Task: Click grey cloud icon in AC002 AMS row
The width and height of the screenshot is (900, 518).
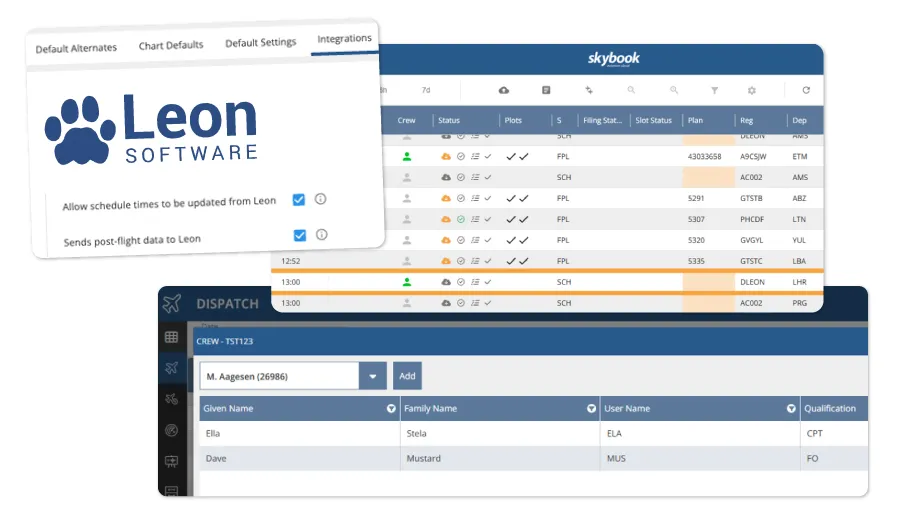Action: (445, 177)
